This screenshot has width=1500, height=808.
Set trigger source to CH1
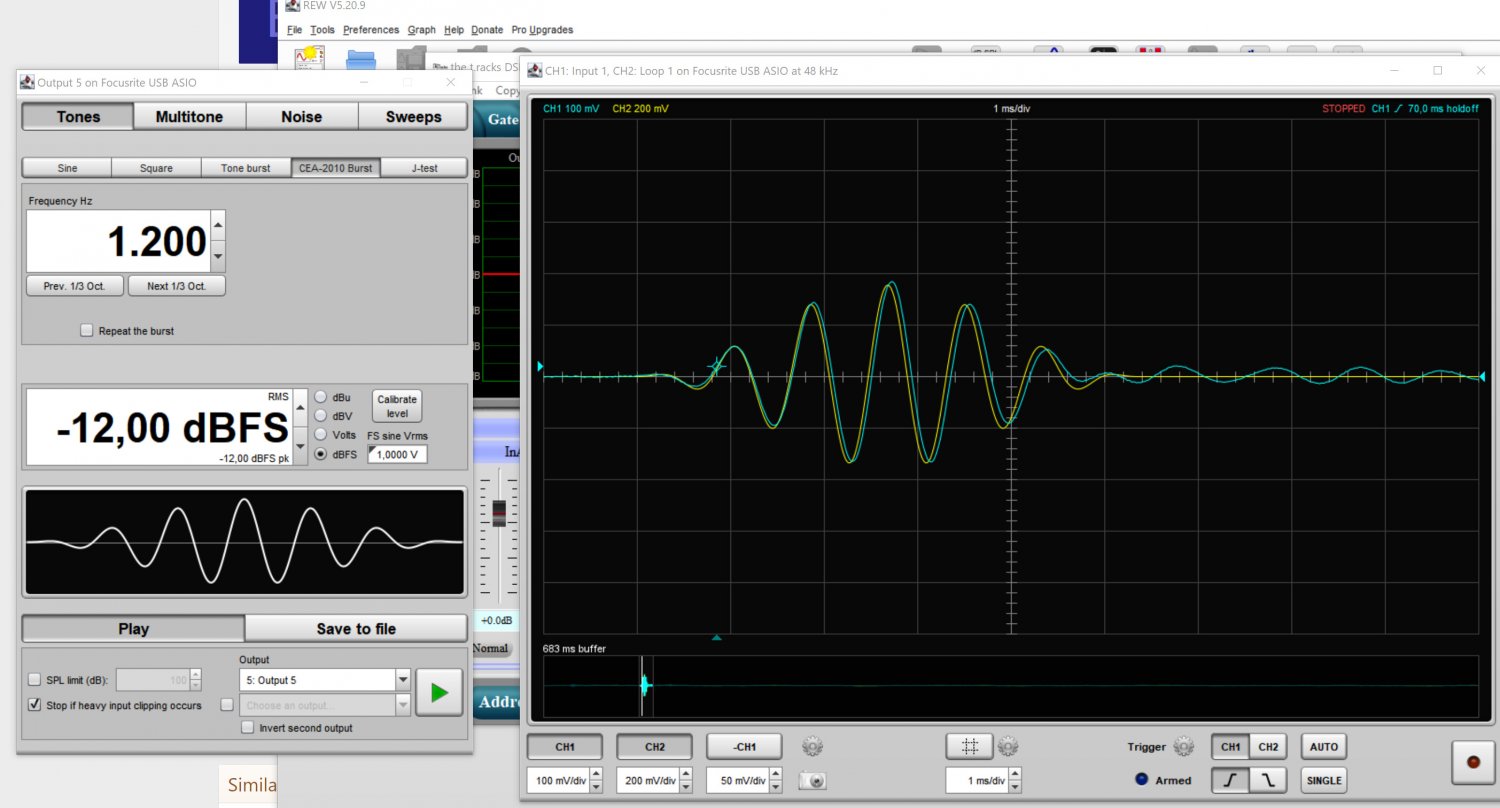click(1230, 746)
